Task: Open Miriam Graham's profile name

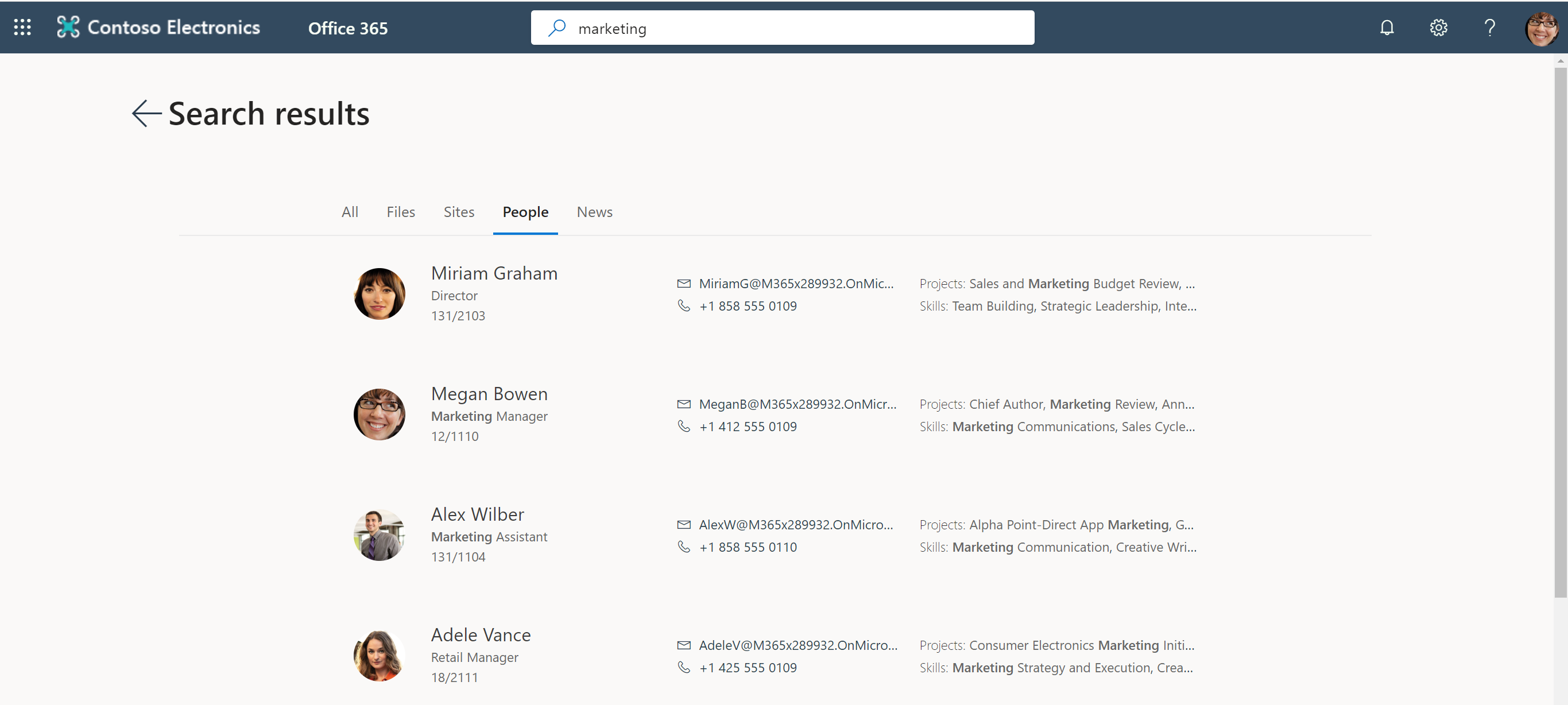Action: click(x=494, y=273)
